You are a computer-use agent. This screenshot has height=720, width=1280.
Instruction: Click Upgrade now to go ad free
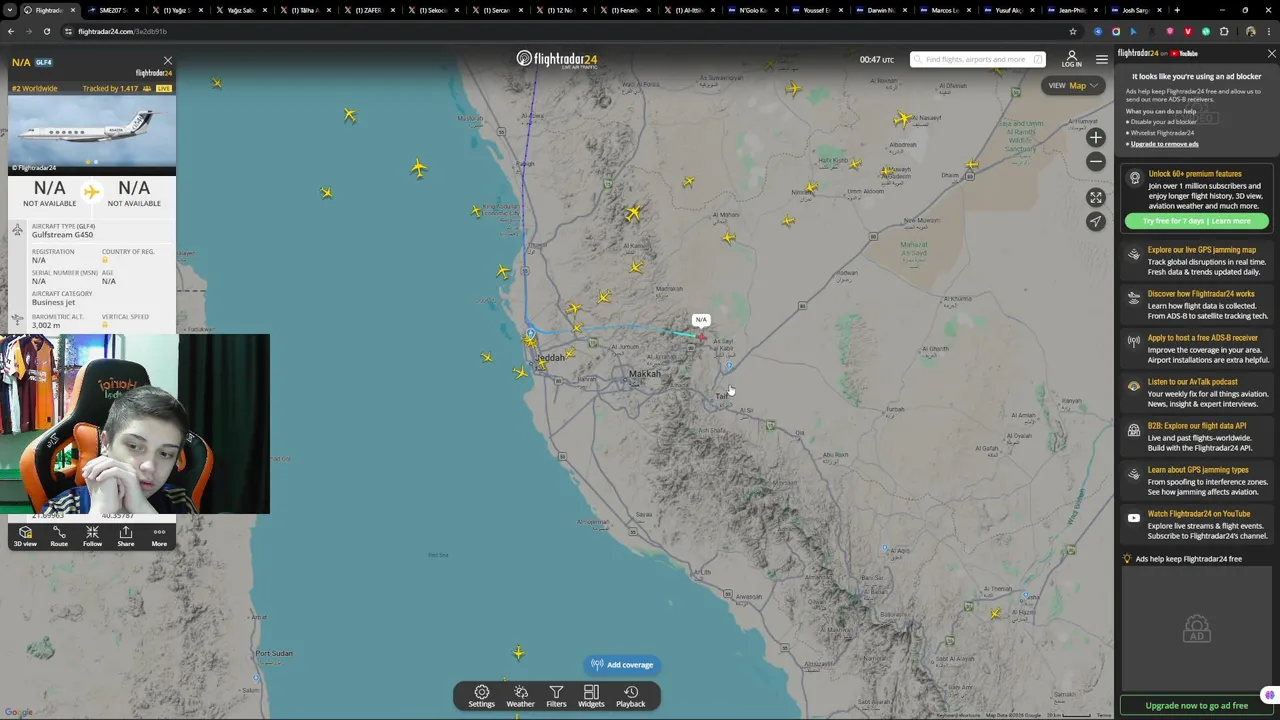(1196, 706)
